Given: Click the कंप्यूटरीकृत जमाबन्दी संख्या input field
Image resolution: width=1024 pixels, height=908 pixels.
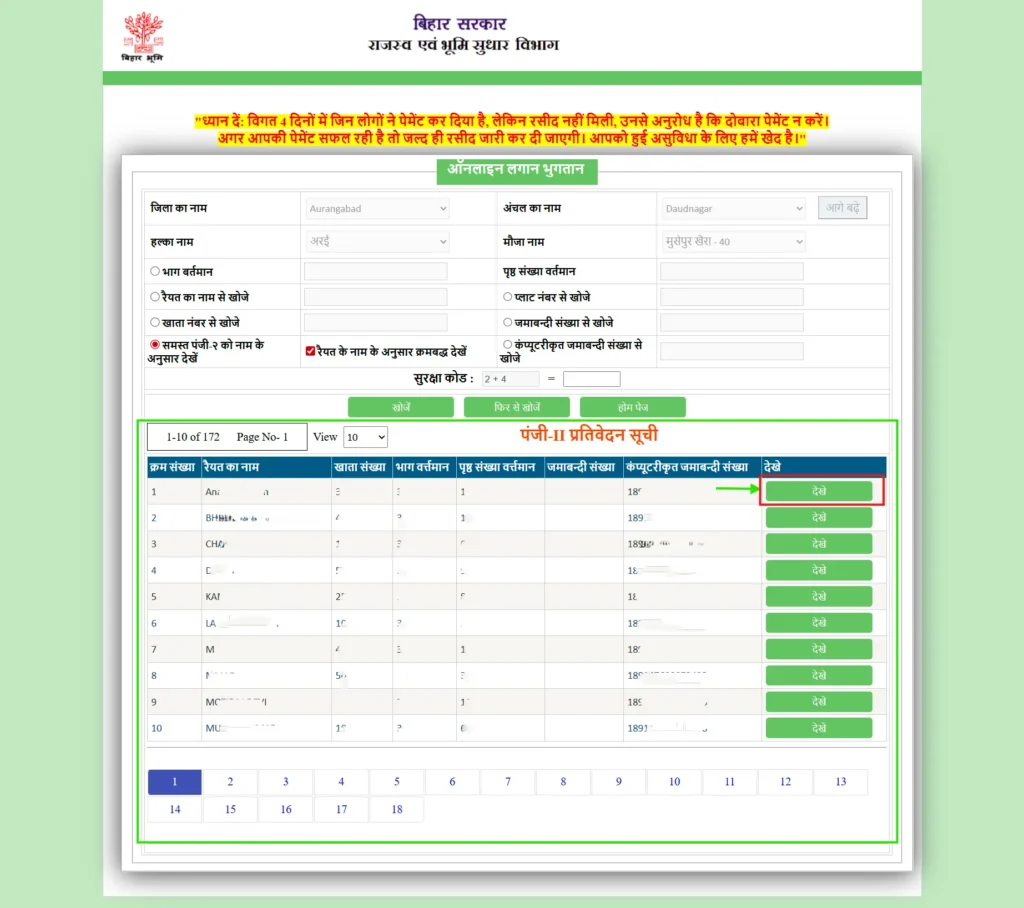Looking at the screenshot, I should [731, 351].
